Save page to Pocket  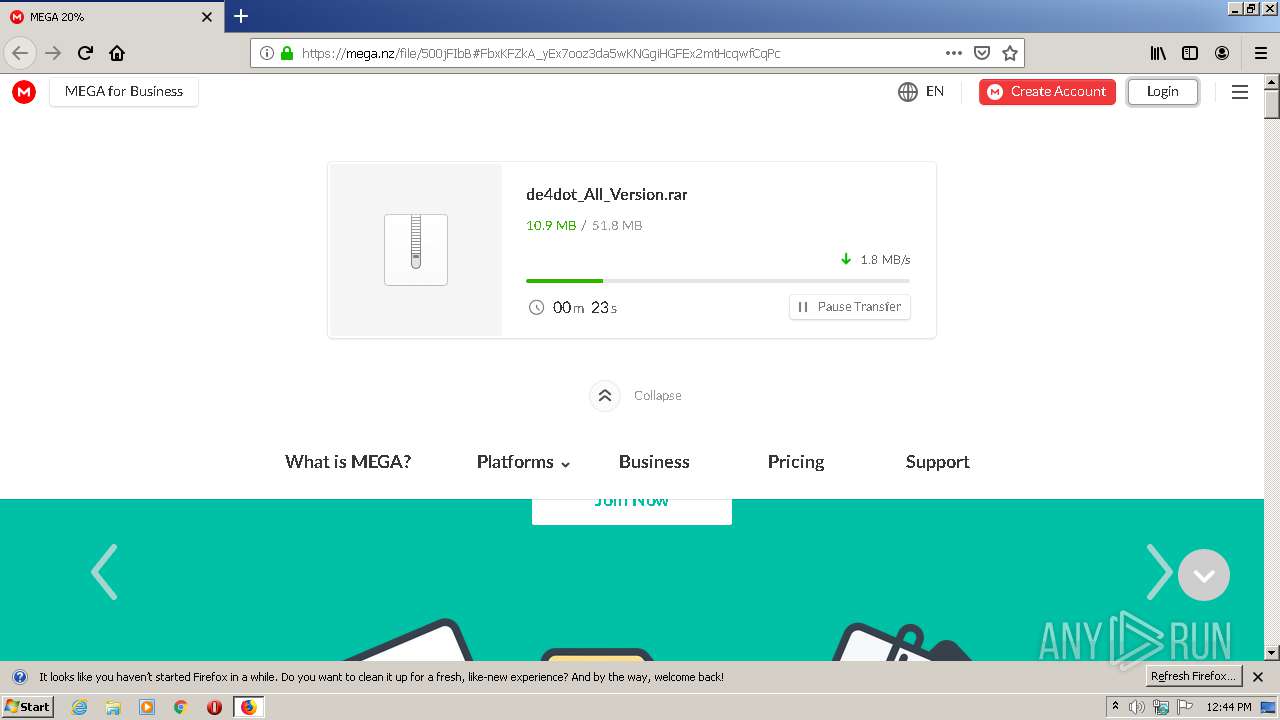pyautogui.click(x=982, y=53)
